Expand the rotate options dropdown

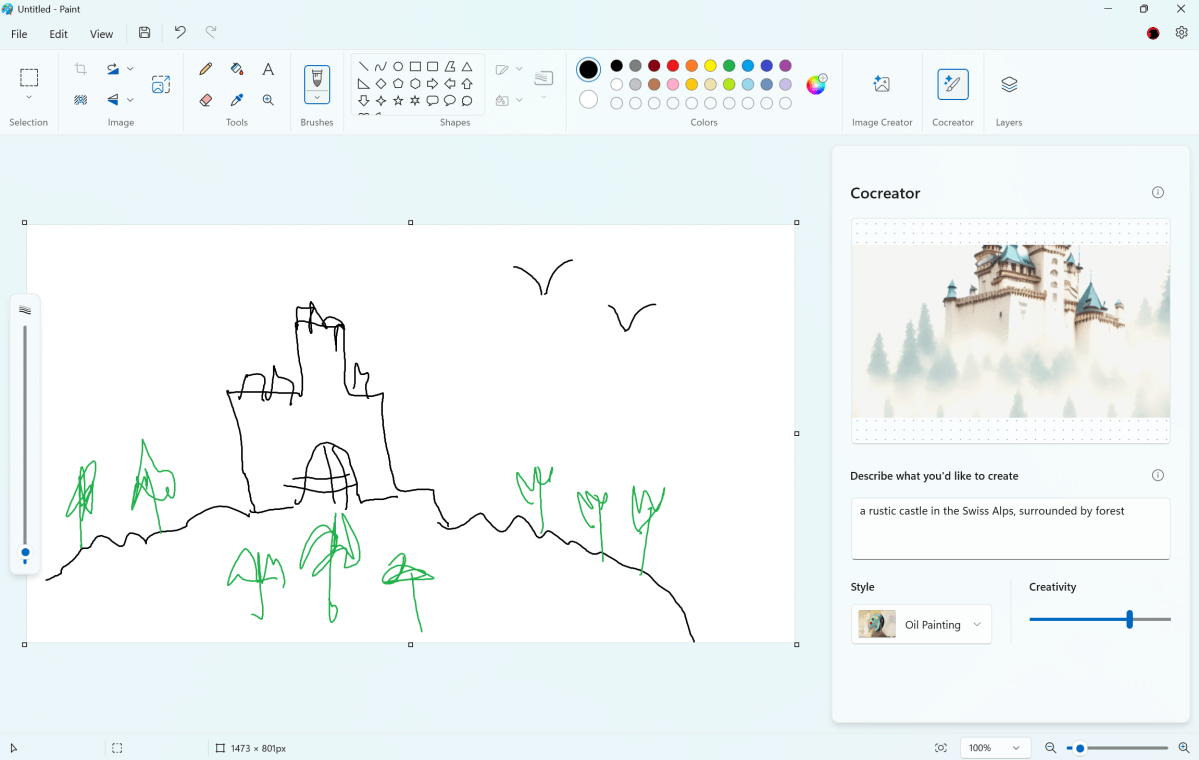130,68
